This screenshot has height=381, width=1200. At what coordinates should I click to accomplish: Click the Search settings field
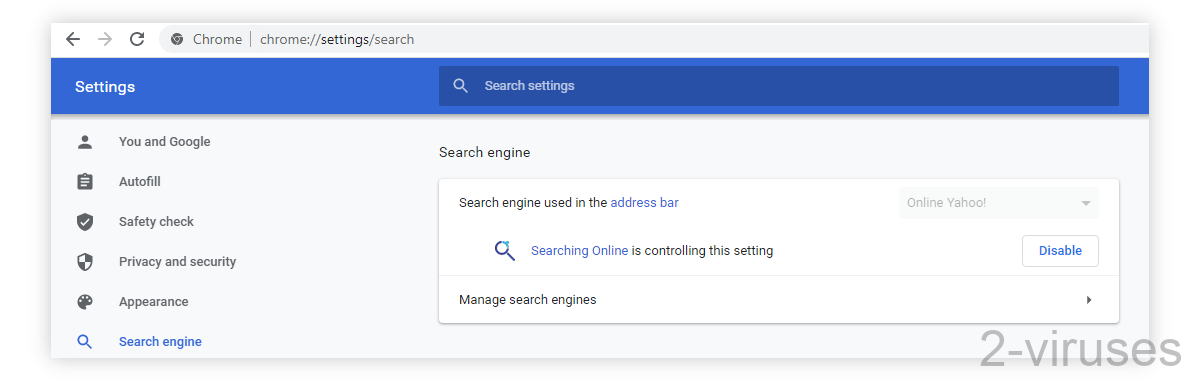[x=779, y=86]
